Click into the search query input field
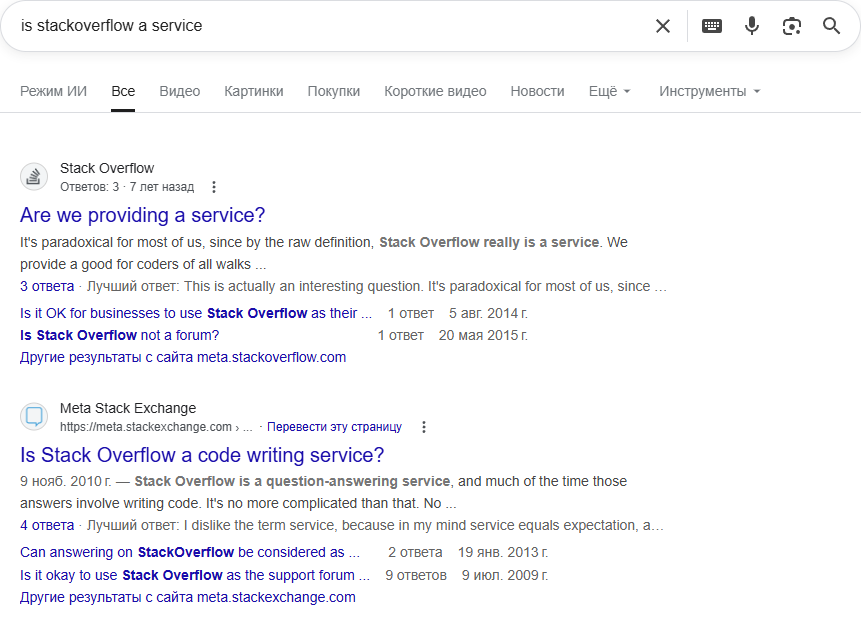The width and height of the screenshot is (861, 643). coord(320,26)
